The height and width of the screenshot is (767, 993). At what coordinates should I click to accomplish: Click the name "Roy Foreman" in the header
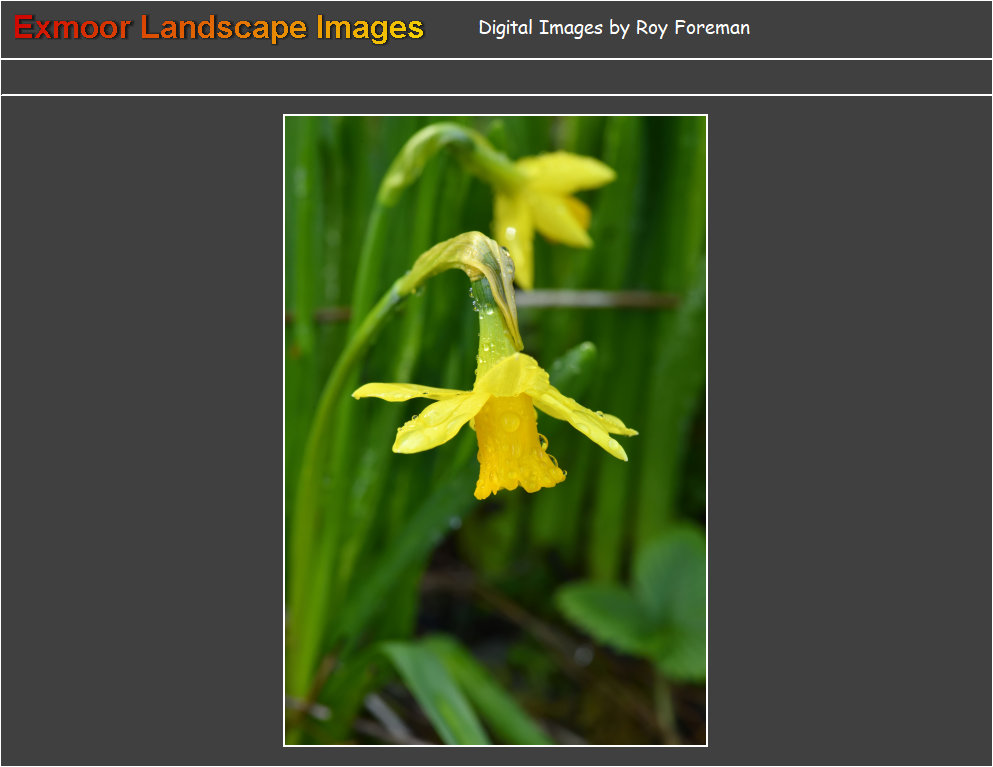click(692, 28)
